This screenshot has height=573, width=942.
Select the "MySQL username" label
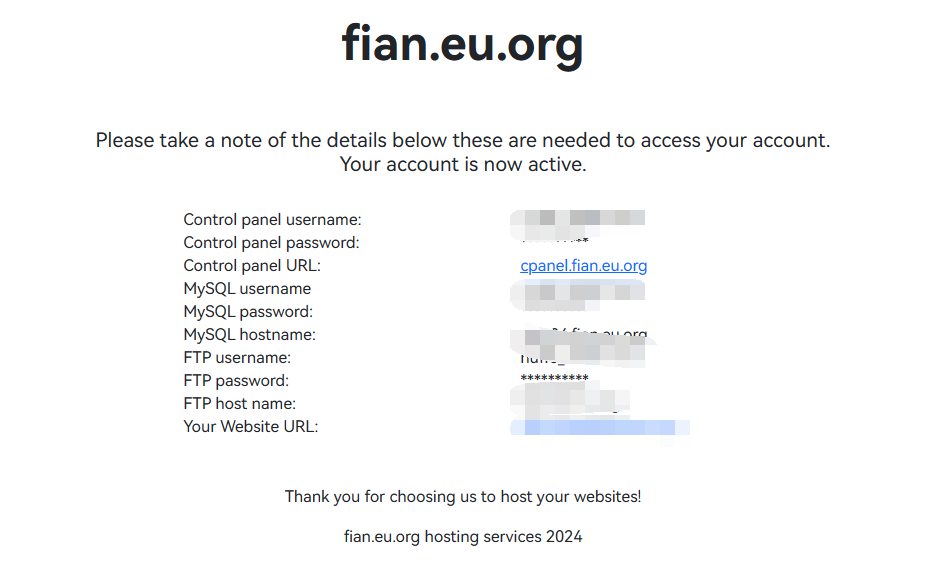click(x=247, y=289)
